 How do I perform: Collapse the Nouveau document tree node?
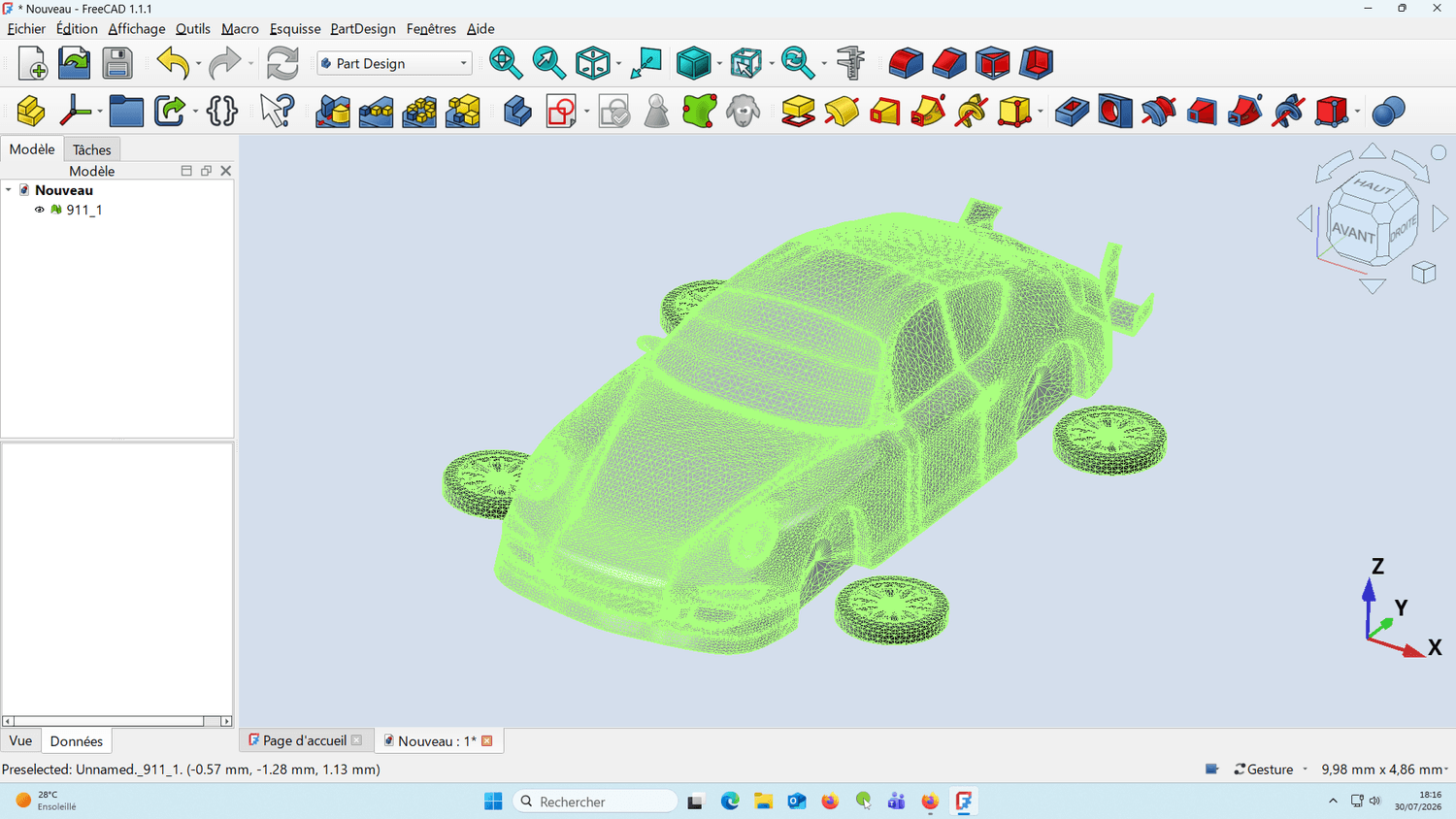(x=9, y=190)
